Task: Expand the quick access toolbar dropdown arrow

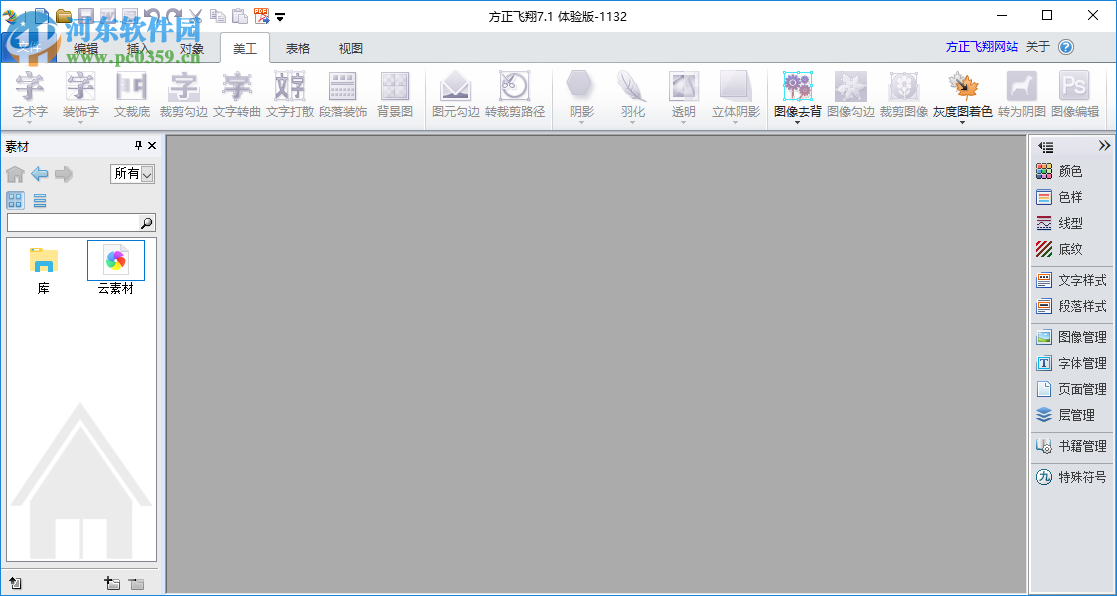Action: (x=279, y=17)
